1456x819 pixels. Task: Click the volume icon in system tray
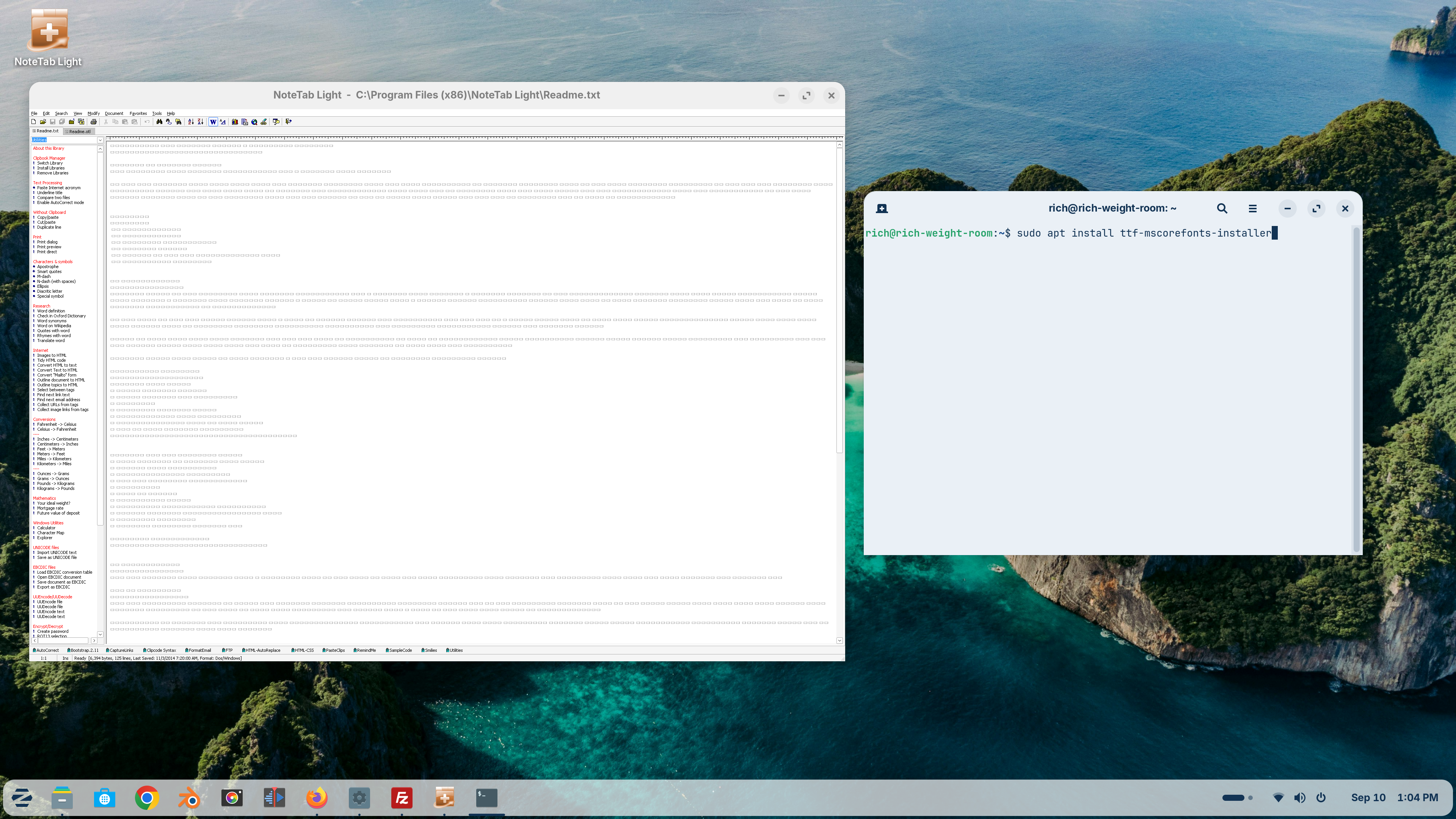pos(1300,797)
